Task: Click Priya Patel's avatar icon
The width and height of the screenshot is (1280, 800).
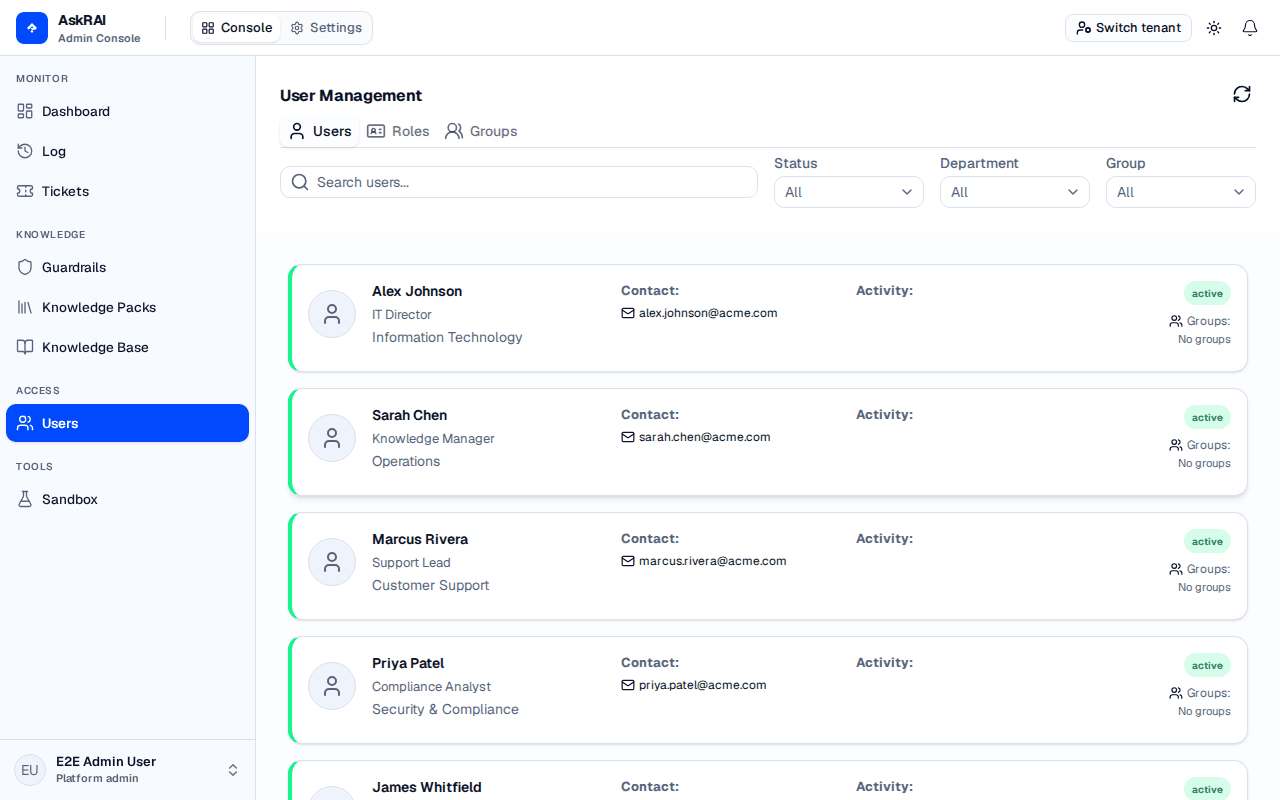Action: [x=332, y=686]
